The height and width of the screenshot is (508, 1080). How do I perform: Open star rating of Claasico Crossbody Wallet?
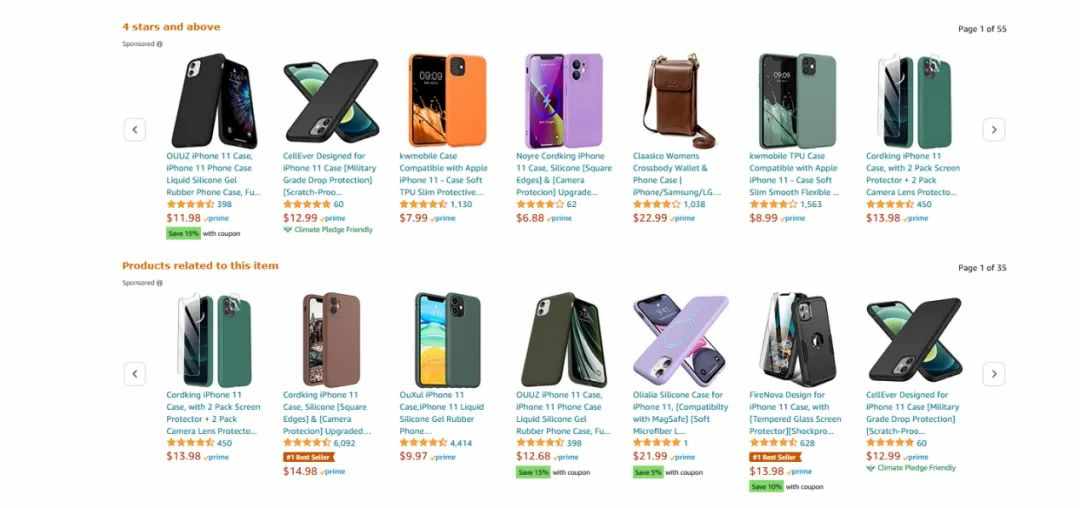click(x=656, y=204)
